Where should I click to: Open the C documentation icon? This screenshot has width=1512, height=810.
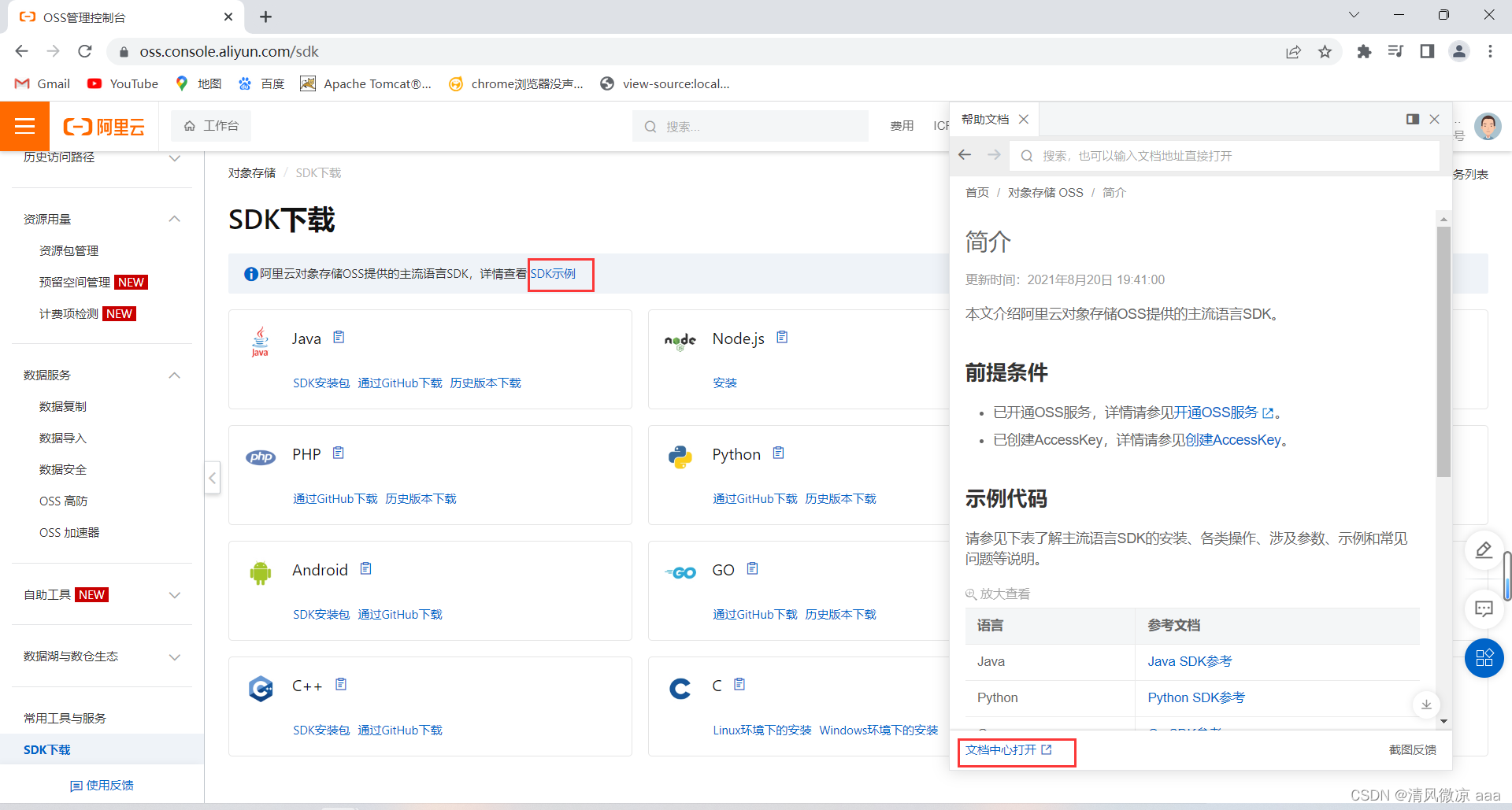click(739, 685)
